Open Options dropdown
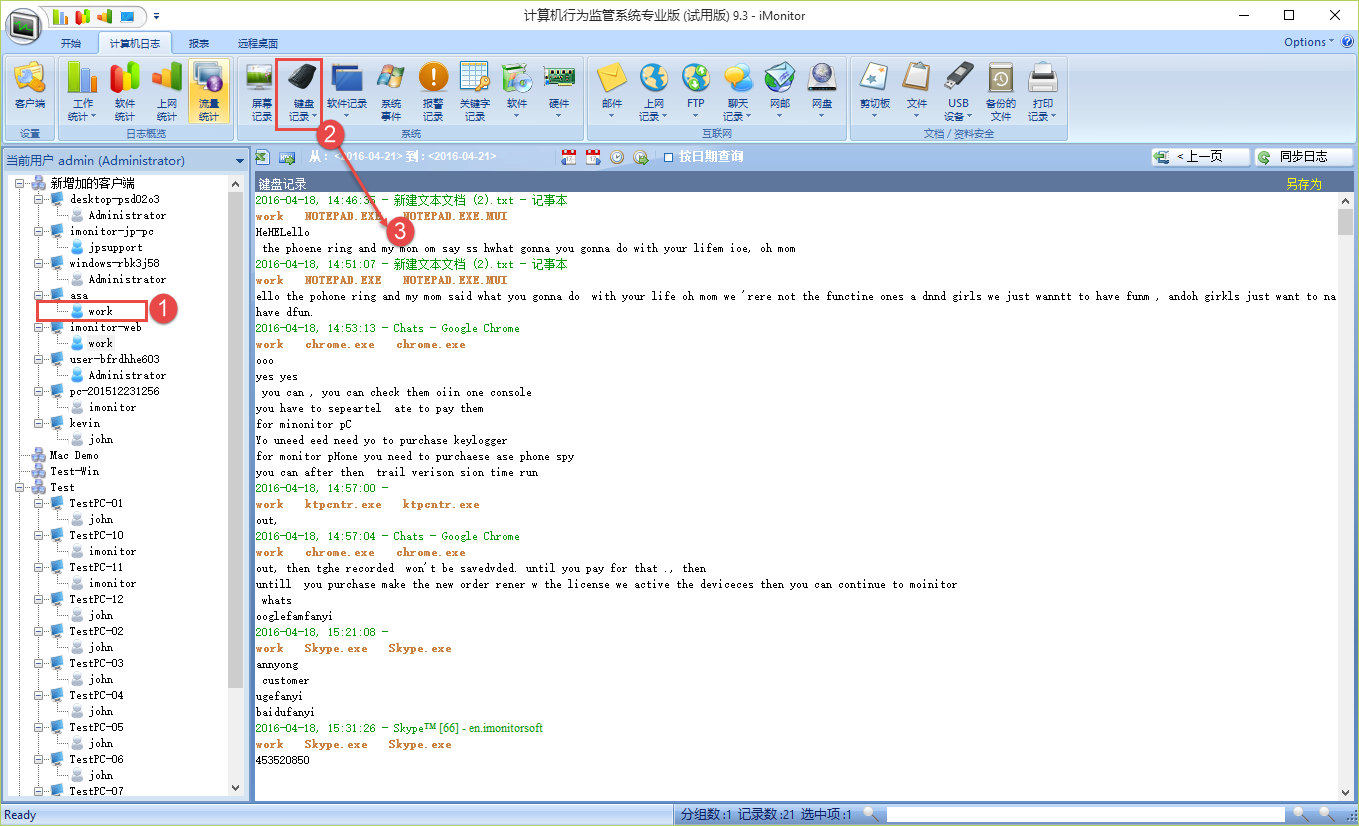This screenshot has height=826, width=1359. pos(1309,42)
